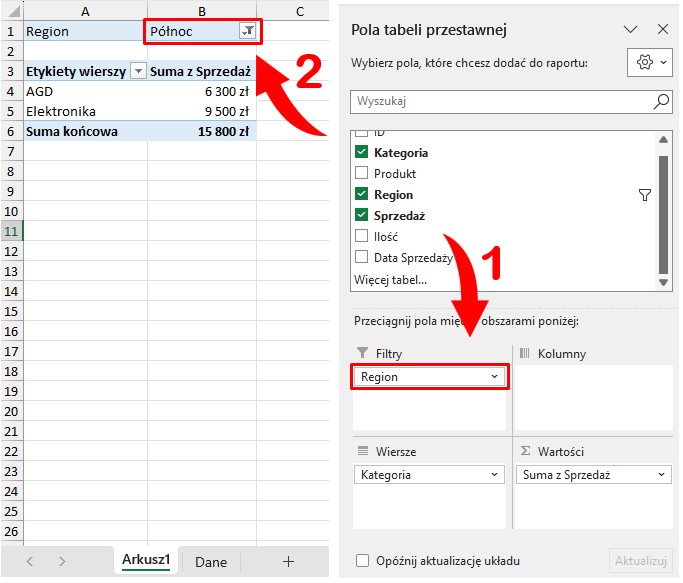Close the Pola tabeli przestawnej pane

[663, 29]
